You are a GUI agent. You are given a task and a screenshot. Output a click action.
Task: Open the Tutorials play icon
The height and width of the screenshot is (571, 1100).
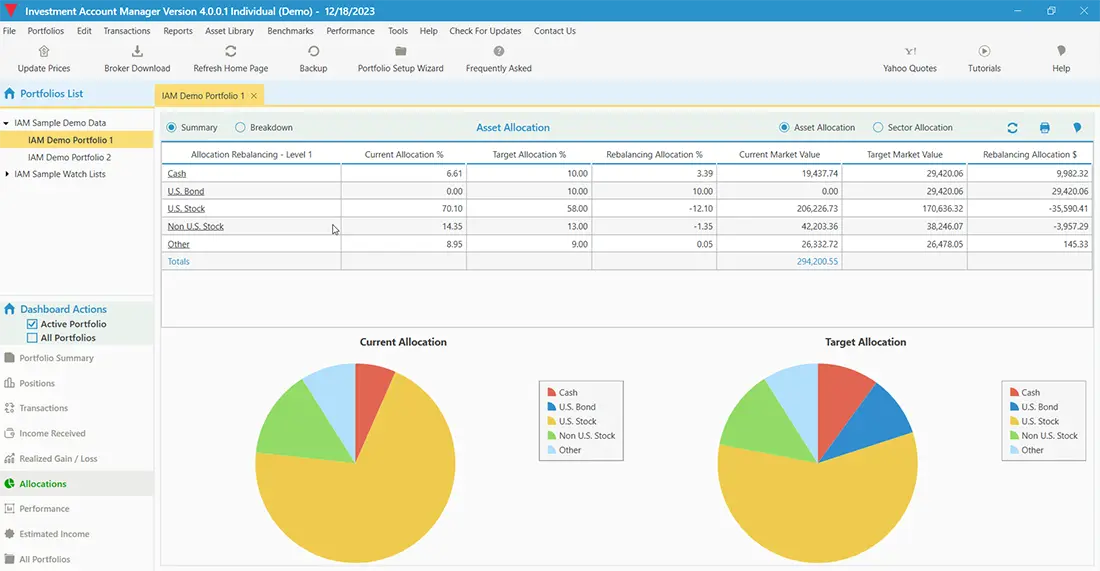[984, 52]
